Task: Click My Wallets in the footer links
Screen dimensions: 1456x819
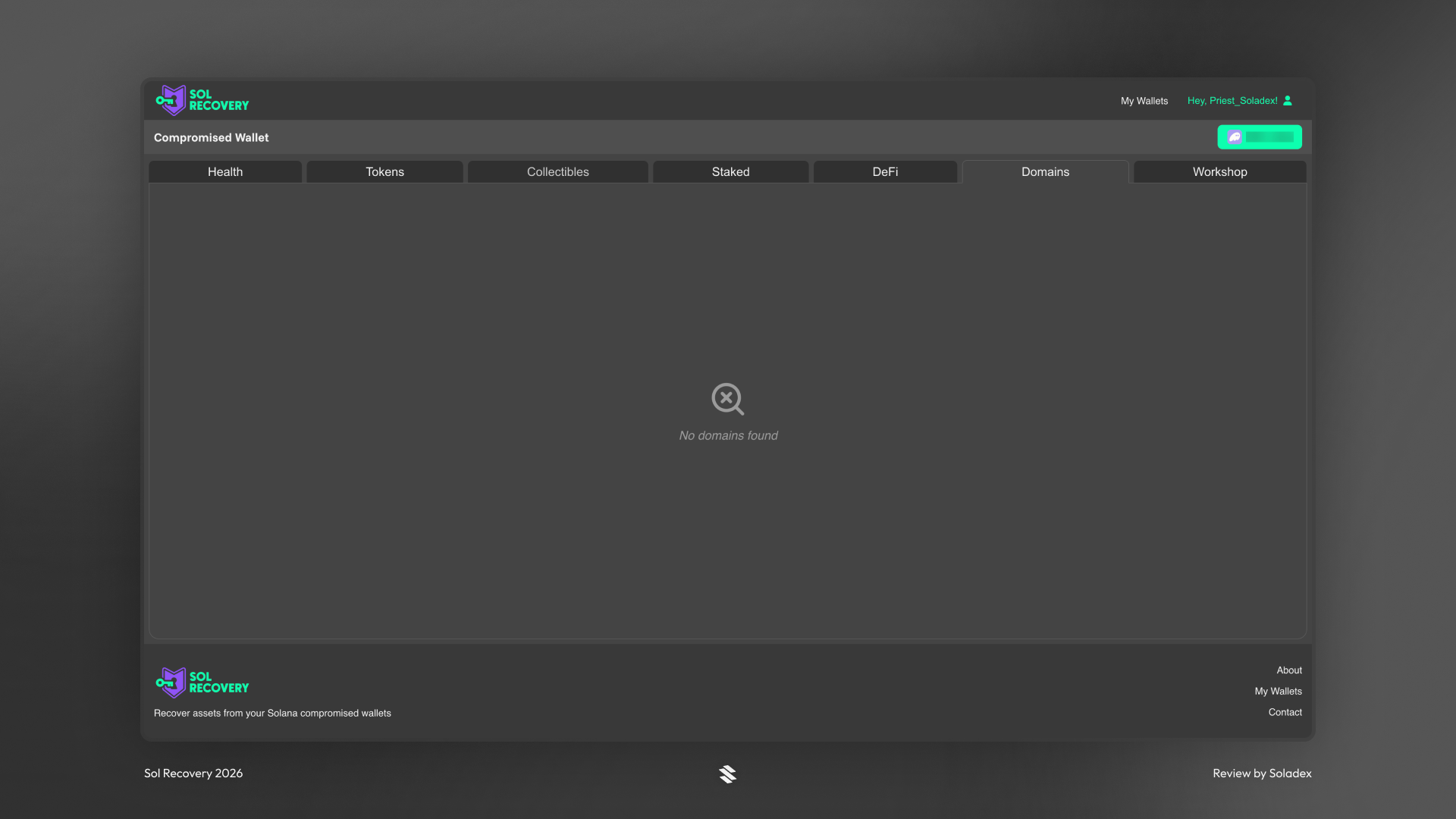Action: (1278, 691)
